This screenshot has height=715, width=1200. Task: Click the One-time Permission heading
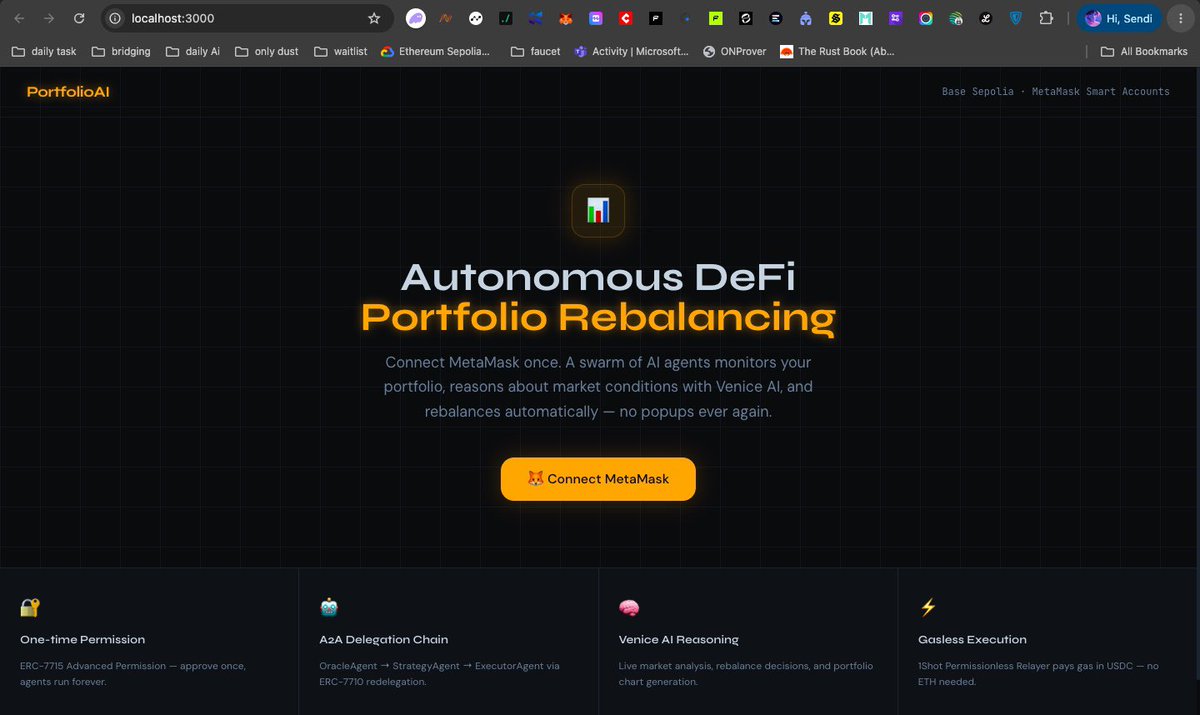pyautogui.click(x=82, y=639)
